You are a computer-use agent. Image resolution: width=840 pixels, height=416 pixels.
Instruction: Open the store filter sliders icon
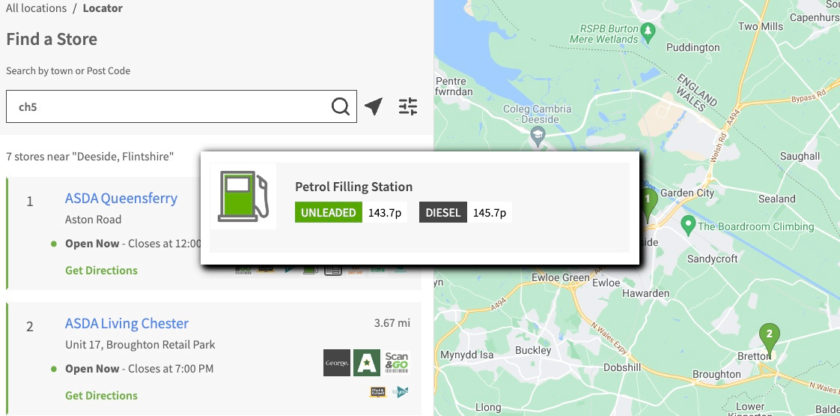click(x=408, y=107)
